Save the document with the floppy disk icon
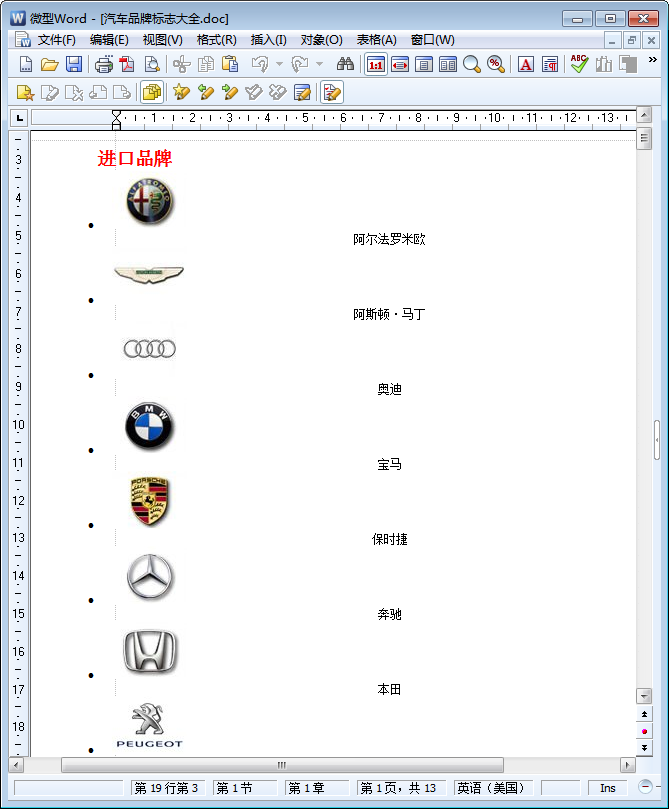This screenshot has height=809, width=669. [x=74, y=64]
